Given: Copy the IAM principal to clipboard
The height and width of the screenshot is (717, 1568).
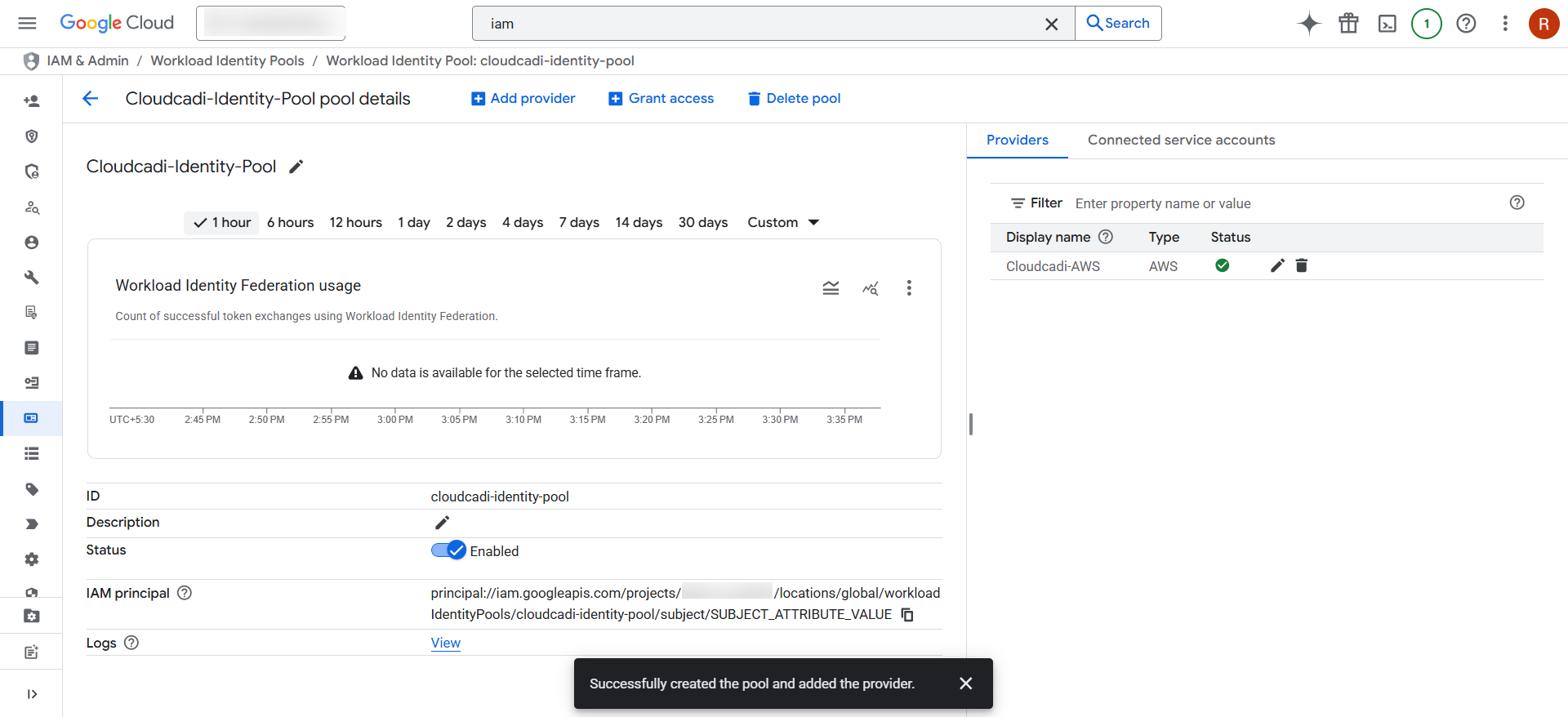Looking at the screenshot, I should pyautogui.click(x=907, y=615).
